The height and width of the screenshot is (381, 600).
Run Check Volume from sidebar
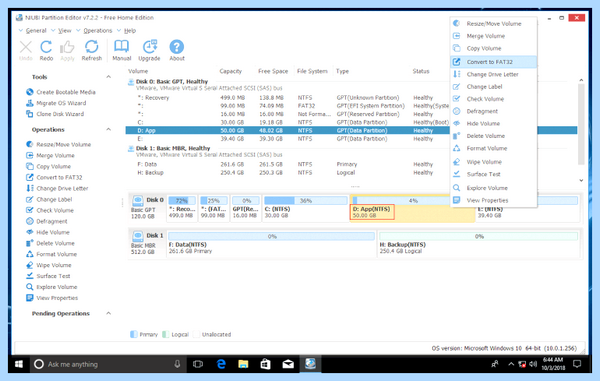tap(55, 210)
